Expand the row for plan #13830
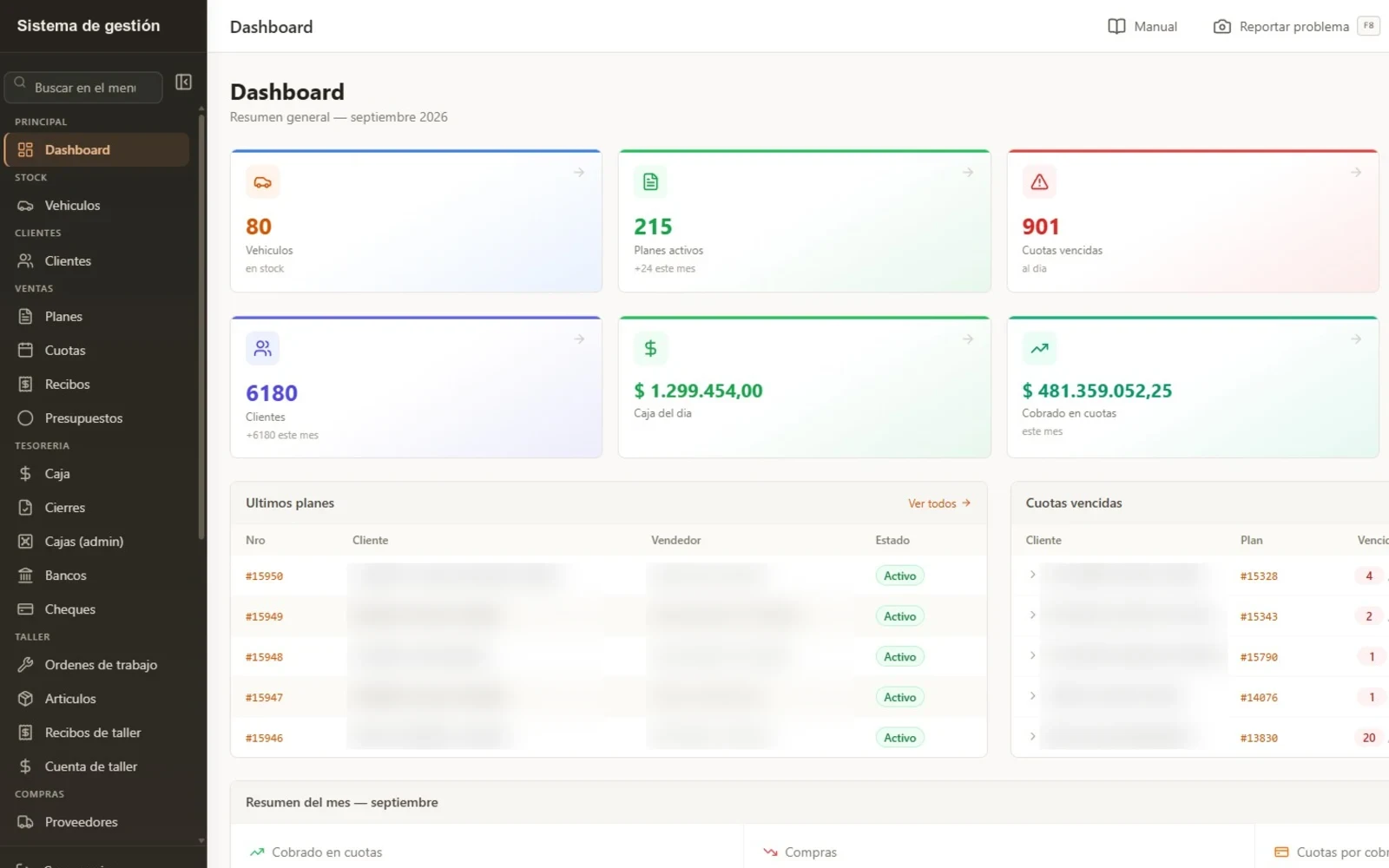 (x=1032, y=736)
